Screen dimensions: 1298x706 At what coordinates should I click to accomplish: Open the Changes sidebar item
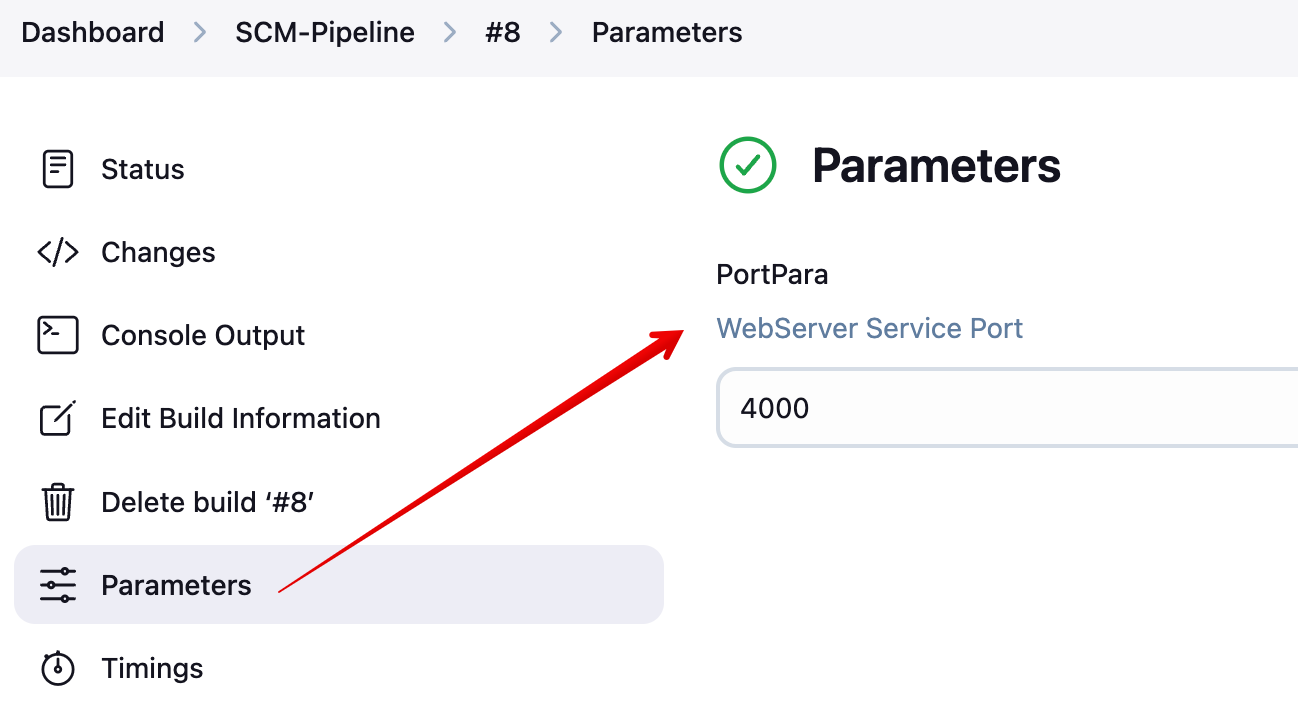pyautogui.click(x=158, y=253)
